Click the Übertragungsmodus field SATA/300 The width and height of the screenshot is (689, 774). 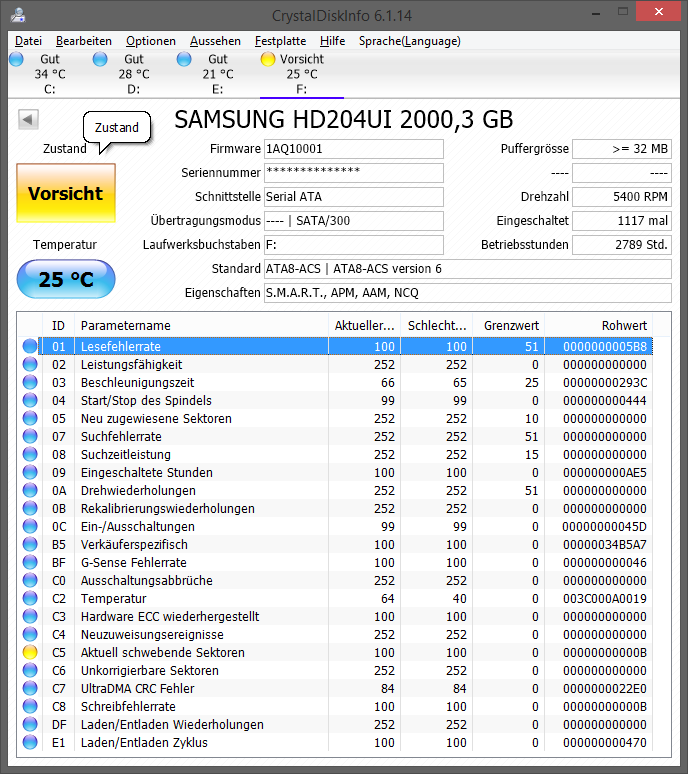(354, 221)
